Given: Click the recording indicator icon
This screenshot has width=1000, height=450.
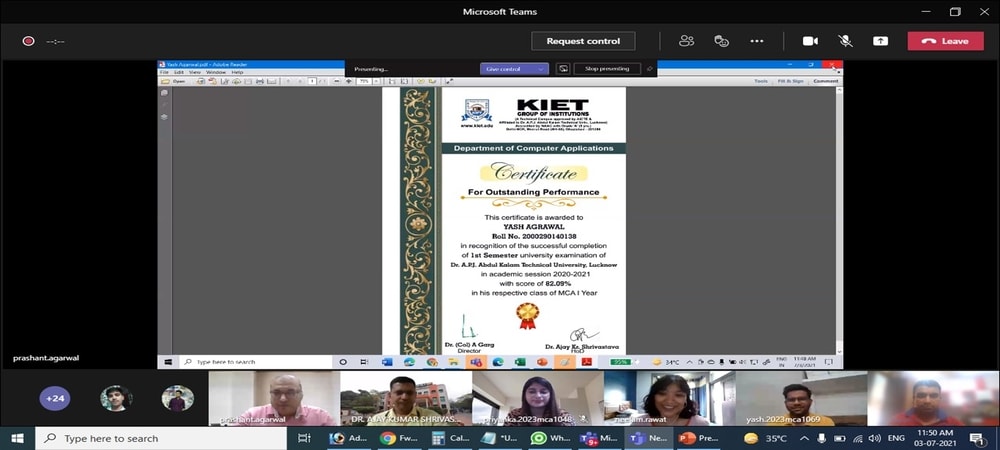Looking at the screenshot, I should click(x=29, y=41).
